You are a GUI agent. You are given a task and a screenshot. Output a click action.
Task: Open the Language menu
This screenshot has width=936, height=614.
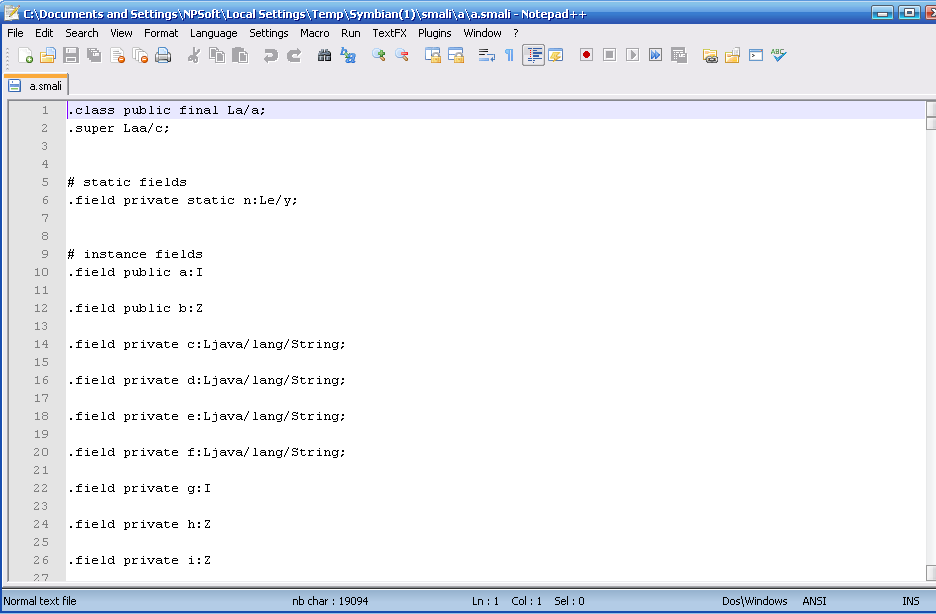point(214,33)
